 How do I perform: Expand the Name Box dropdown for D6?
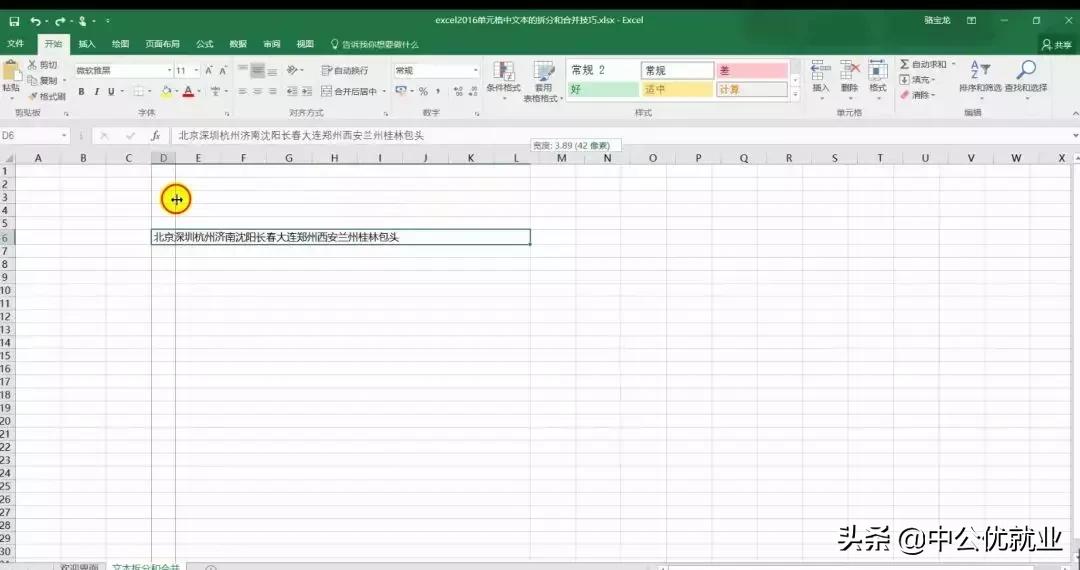point(65,135)
